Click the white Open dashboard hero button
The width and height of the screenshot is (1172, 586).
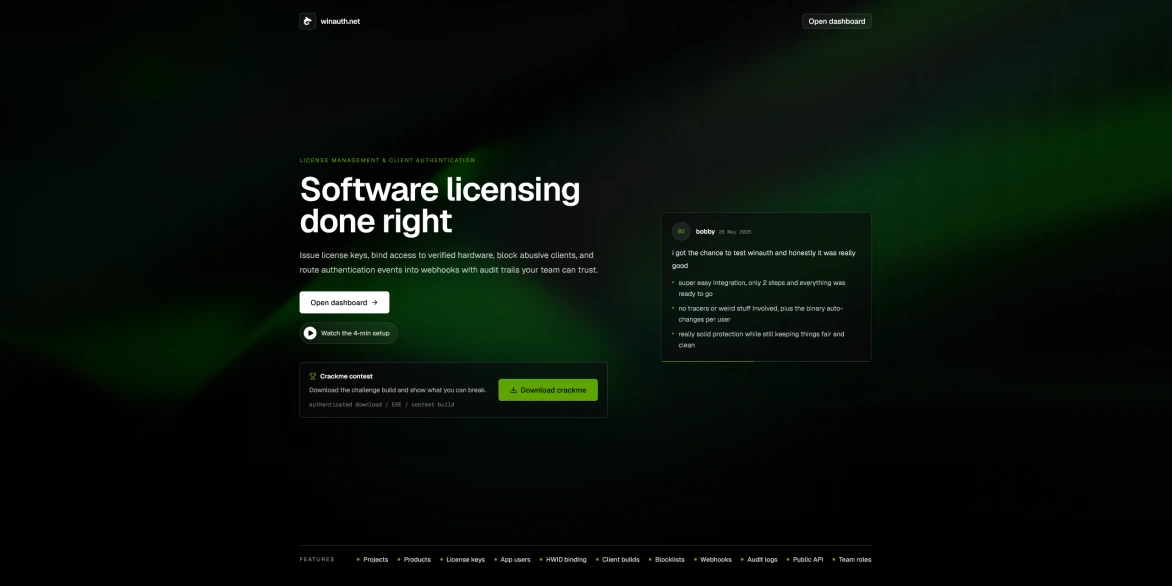coord(344,303)
